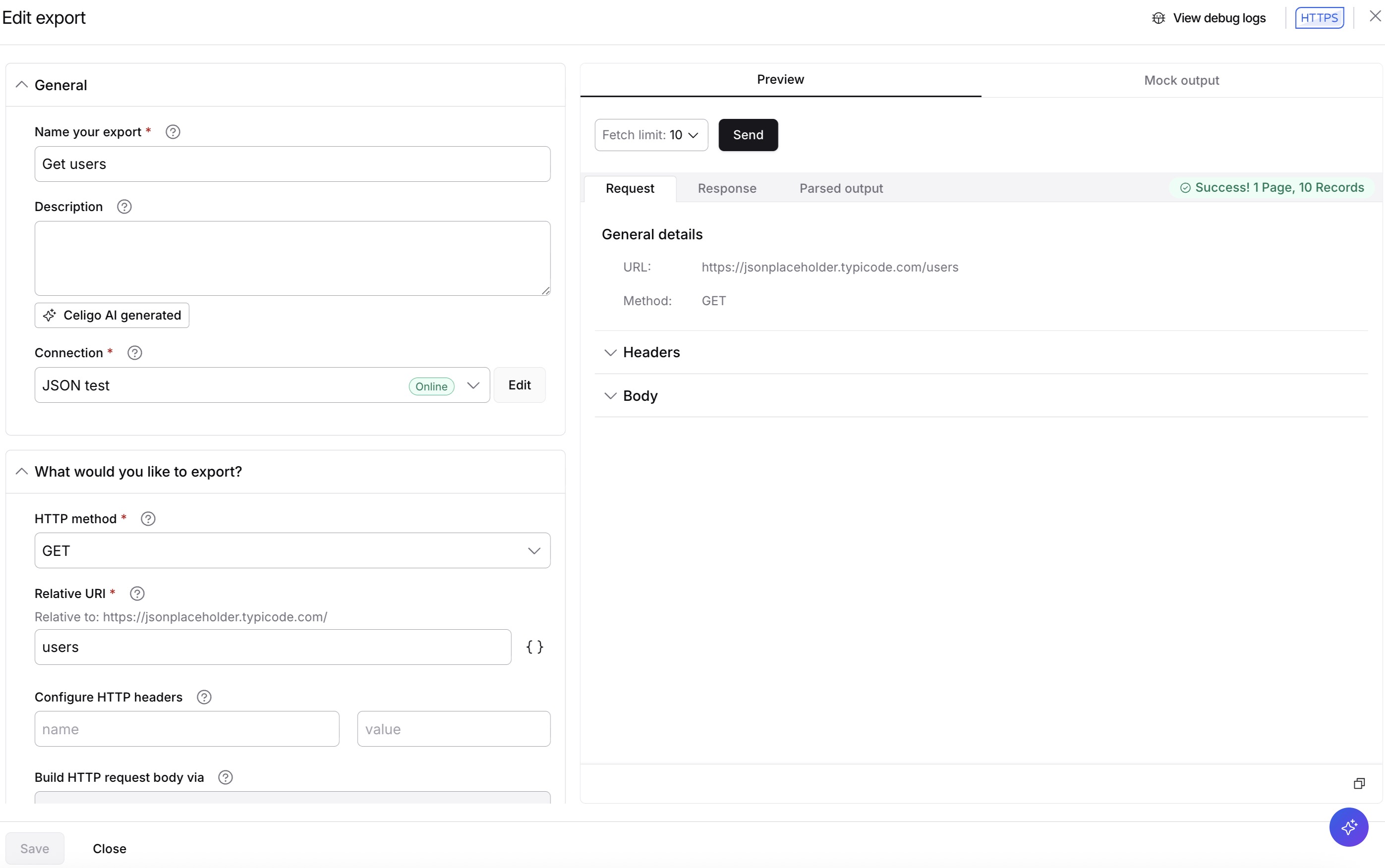Select the Response tab

727,188
